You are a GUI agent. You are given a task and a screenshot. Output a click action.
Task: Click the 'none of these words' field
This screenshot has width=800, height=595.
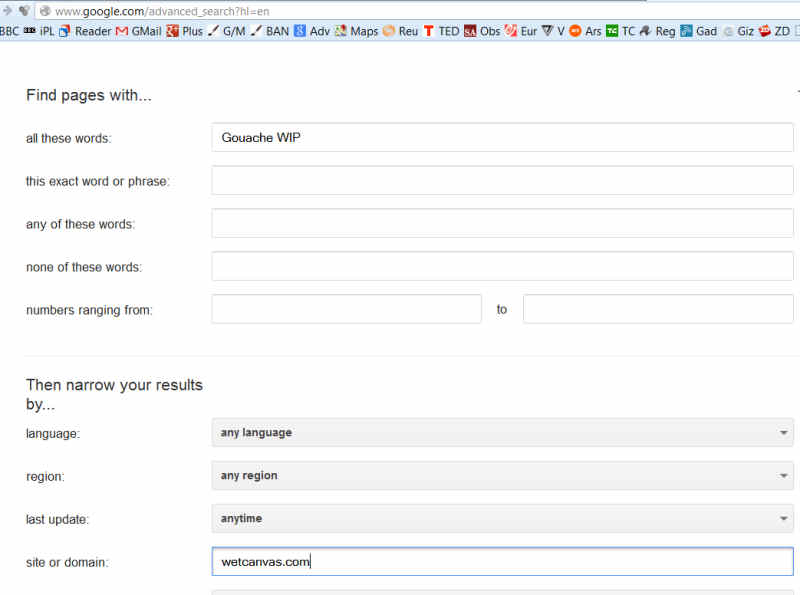pyautogui.click(x=503, y=266)
